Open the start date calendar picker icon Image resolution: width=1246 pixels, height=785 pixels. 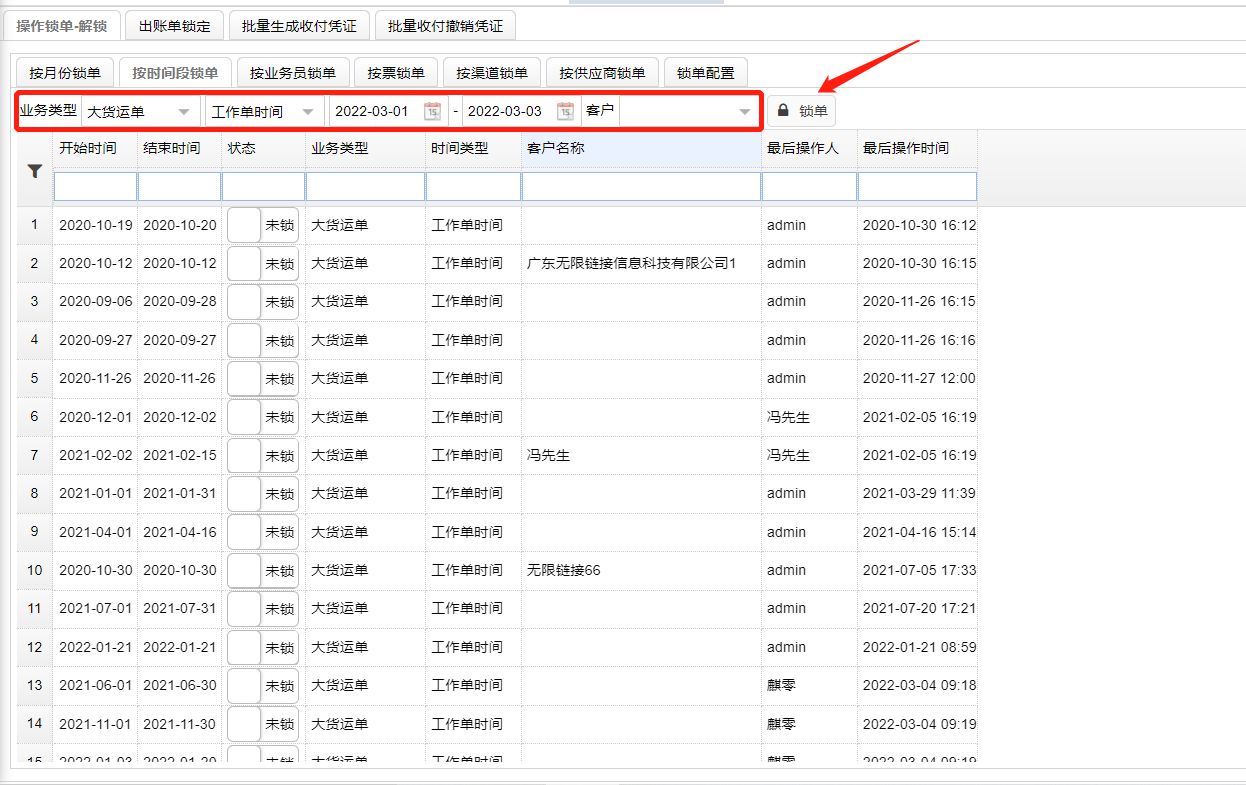[x=432, y=111]
